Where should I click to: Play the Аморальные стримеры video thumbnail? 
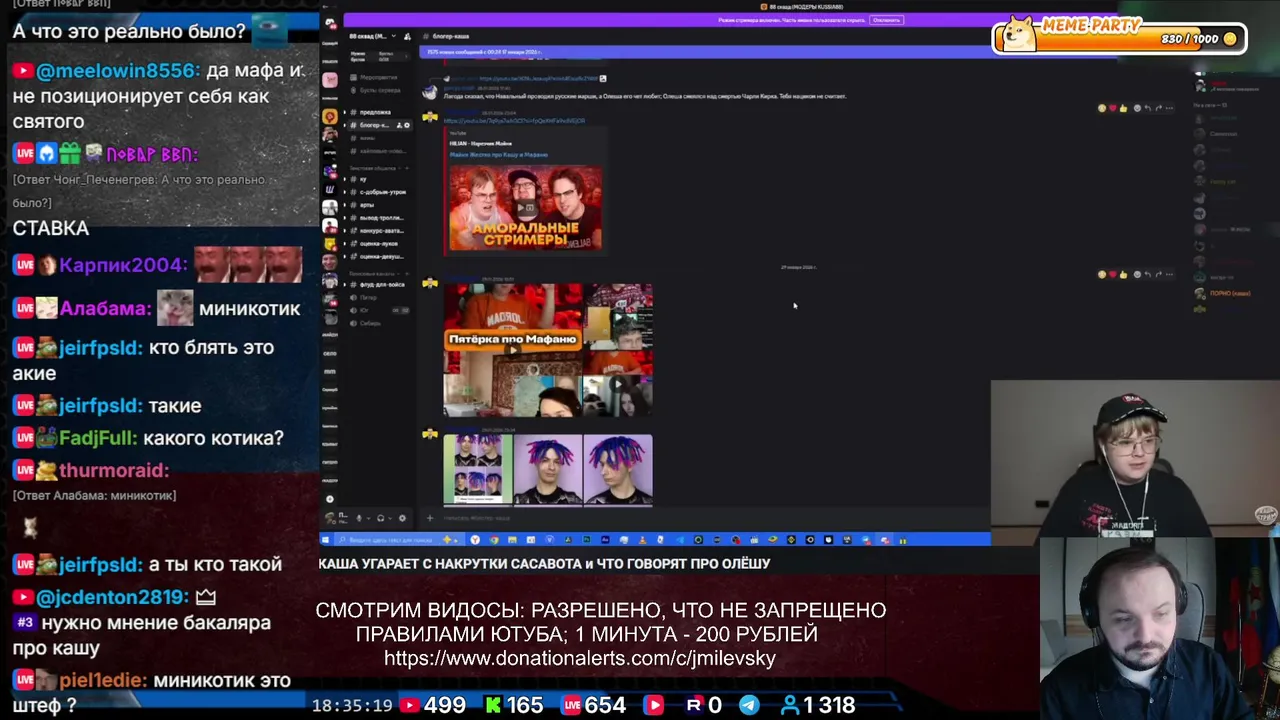click(525, 207)
